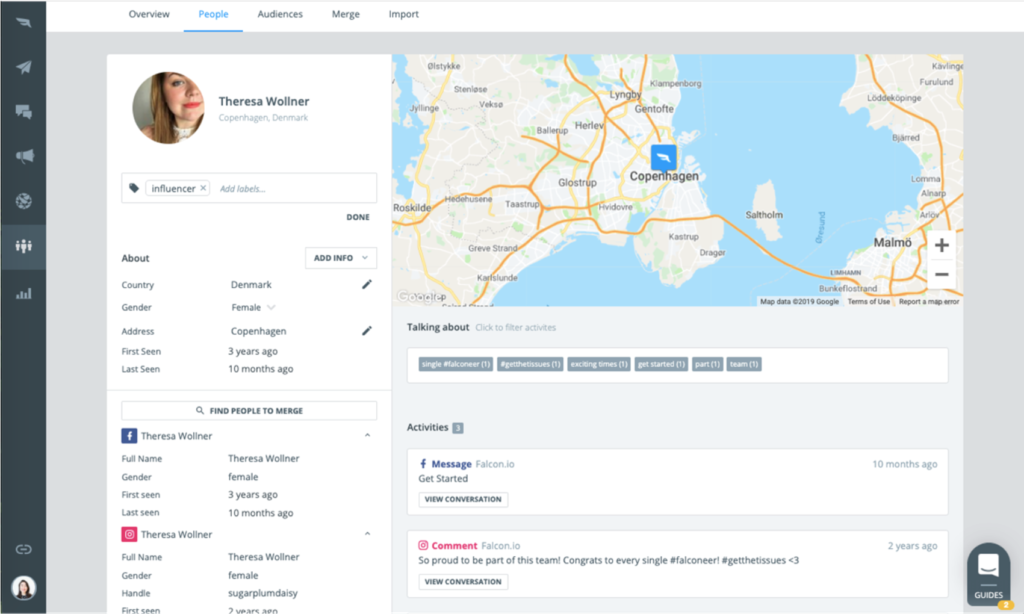This screenshot has width=1024, height=614.
Task: Click the Instagram icon beside Theresa Wollner
Action: coord(129,533)
